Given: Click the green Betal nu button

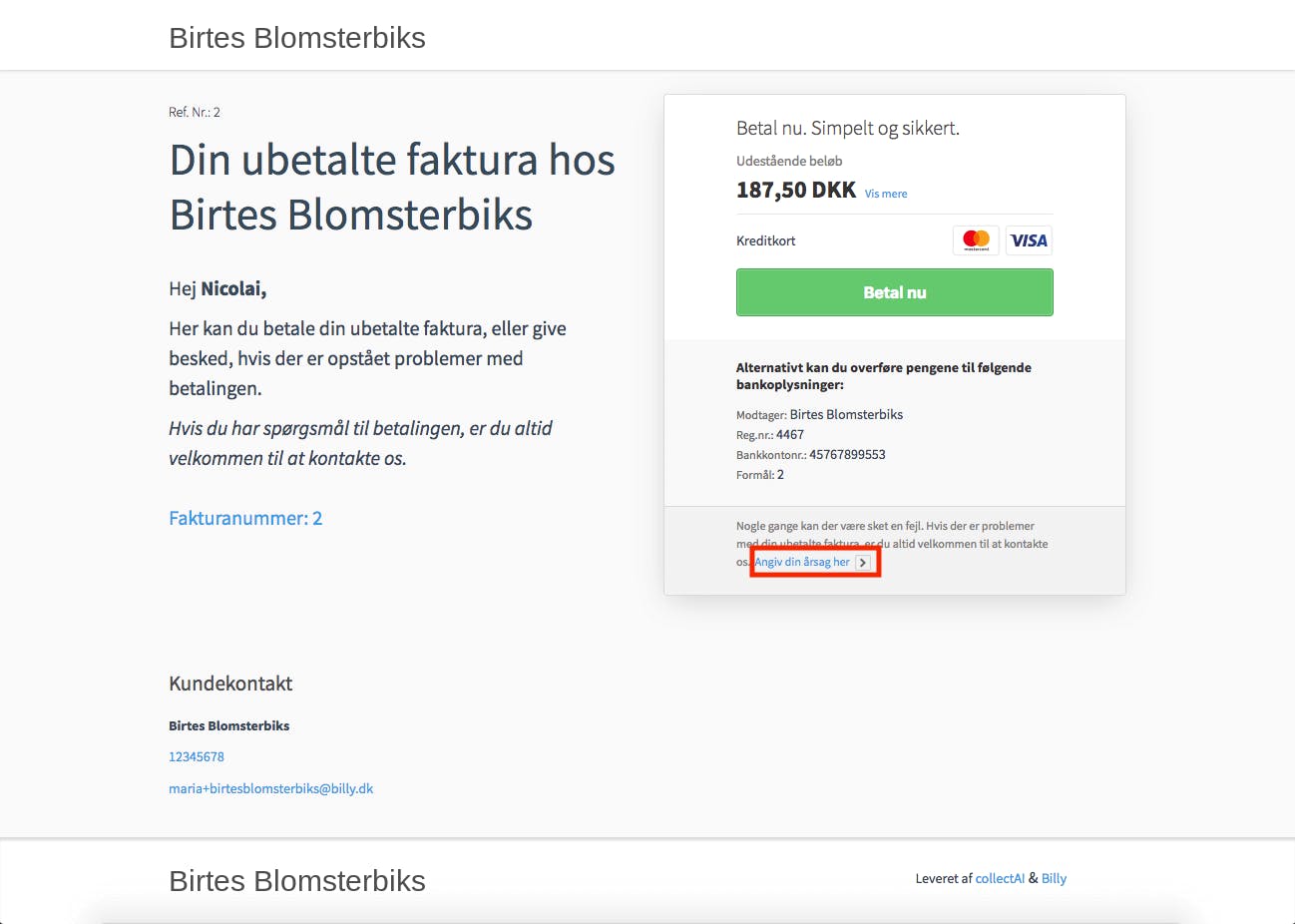Looking at the screenshot, I should pos(895,292).
